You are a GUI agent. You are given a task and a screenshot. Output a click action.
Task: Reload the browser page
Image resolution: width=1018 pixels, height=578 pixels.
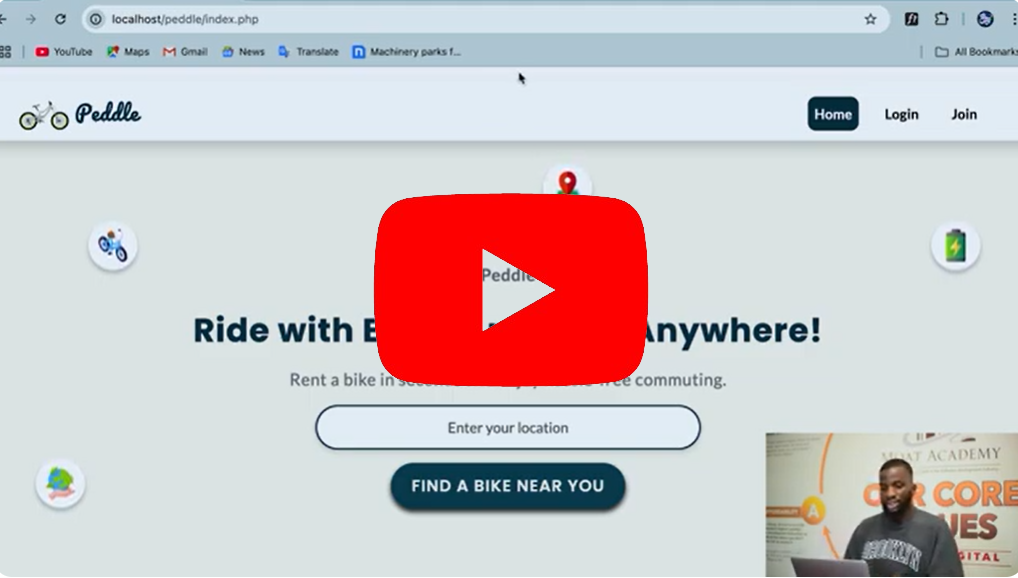[x=60, y=19]
